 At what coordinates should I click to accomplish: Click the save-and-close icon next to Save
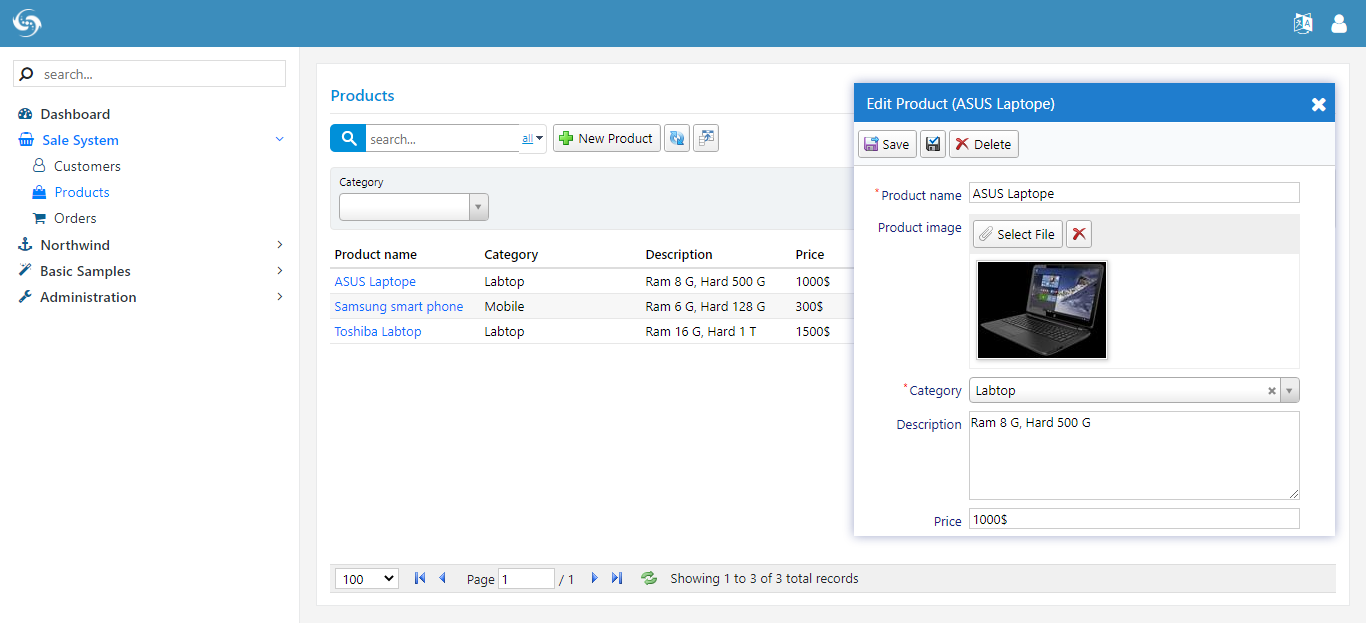[932, 143]
